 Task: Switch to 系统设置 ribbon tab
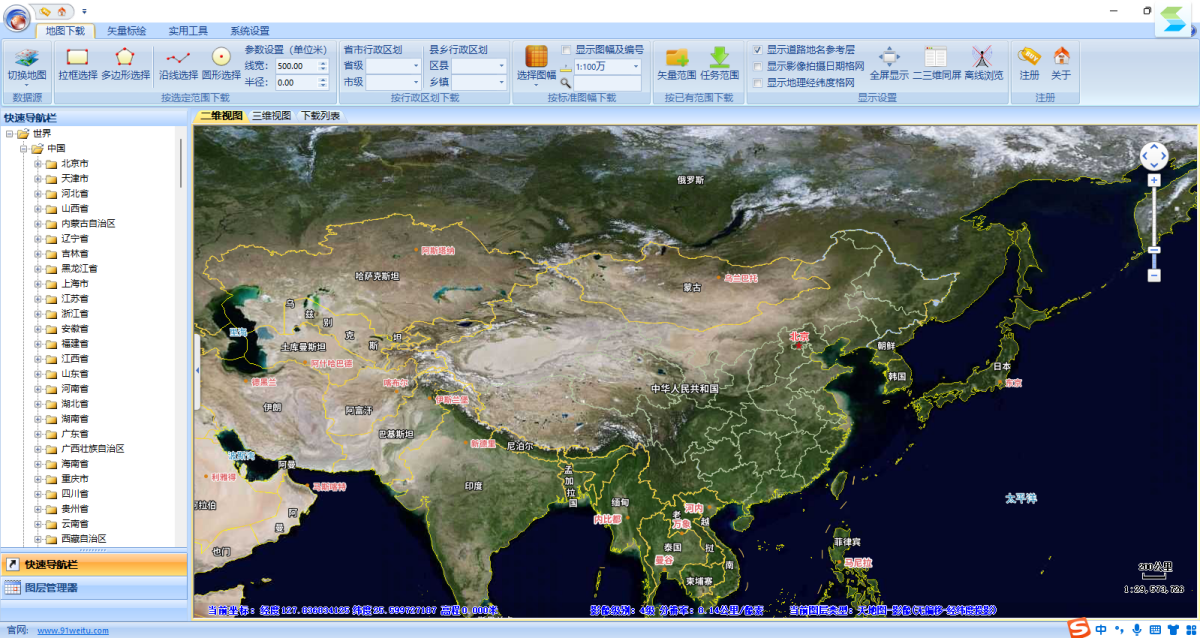[x=250, y=31]
